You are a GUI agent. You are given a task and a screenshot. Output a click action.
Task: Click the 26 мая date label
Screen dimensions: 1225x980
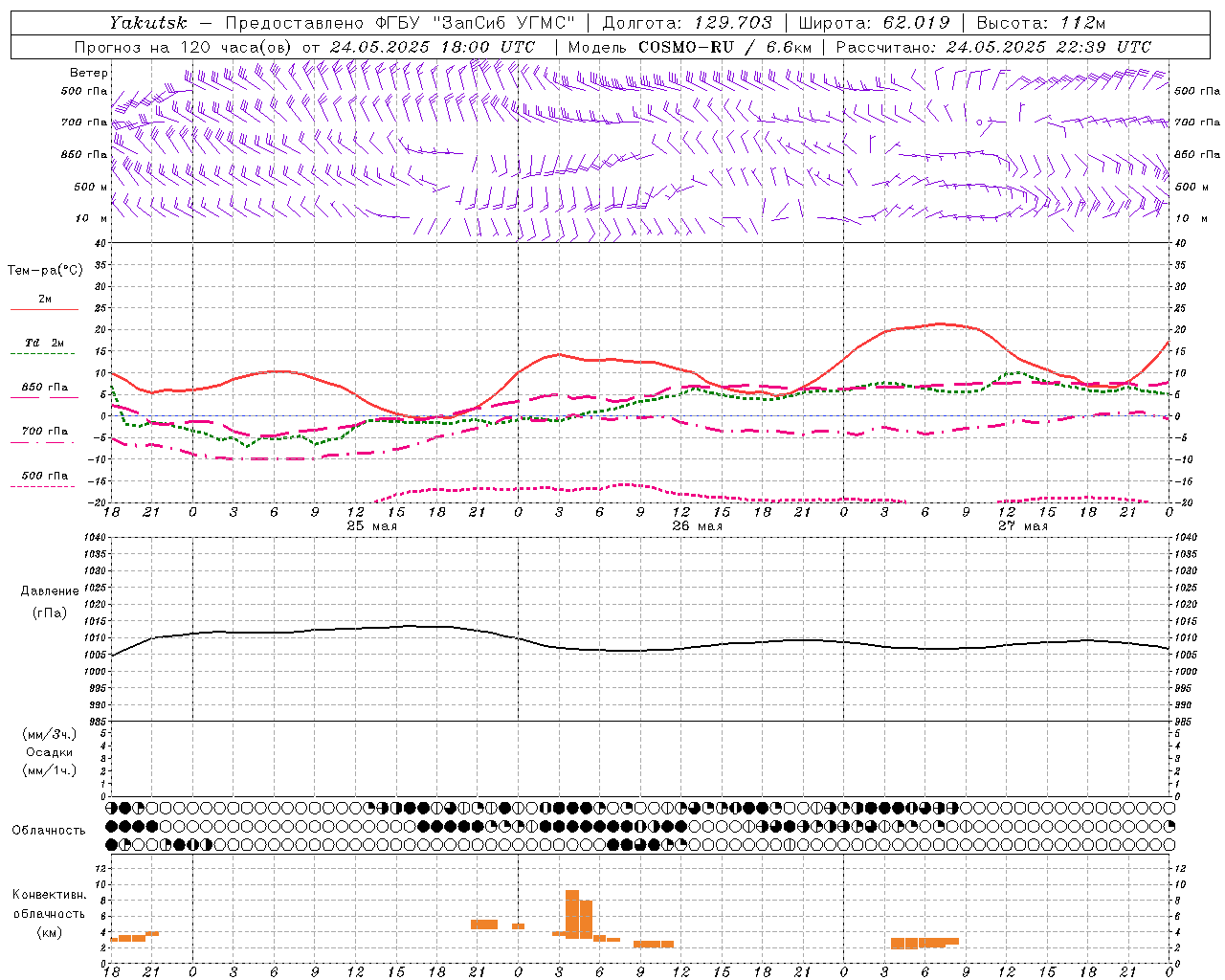[x=697, y=526]
